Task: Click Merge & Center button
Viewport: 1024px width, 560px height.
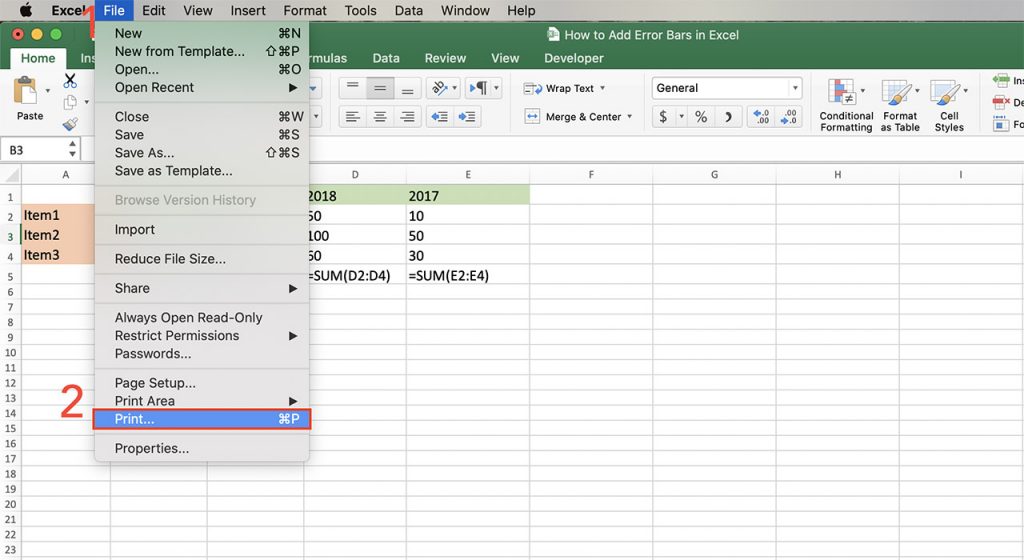Action: tap(573, 117)
